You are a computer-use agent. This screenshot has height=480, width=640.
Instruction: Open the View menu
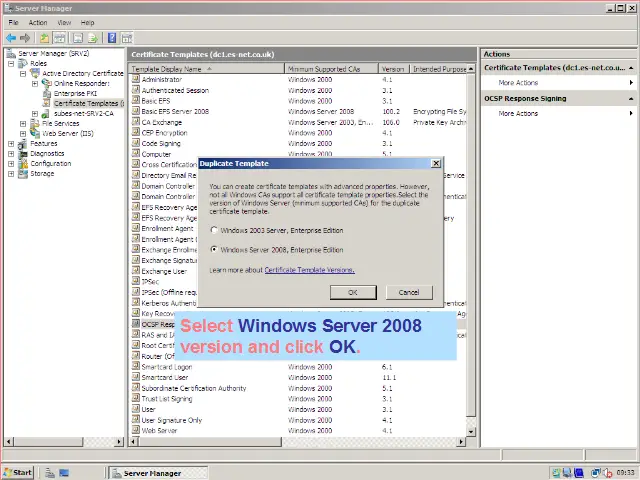pyautogui.click(x=64, y=22)
